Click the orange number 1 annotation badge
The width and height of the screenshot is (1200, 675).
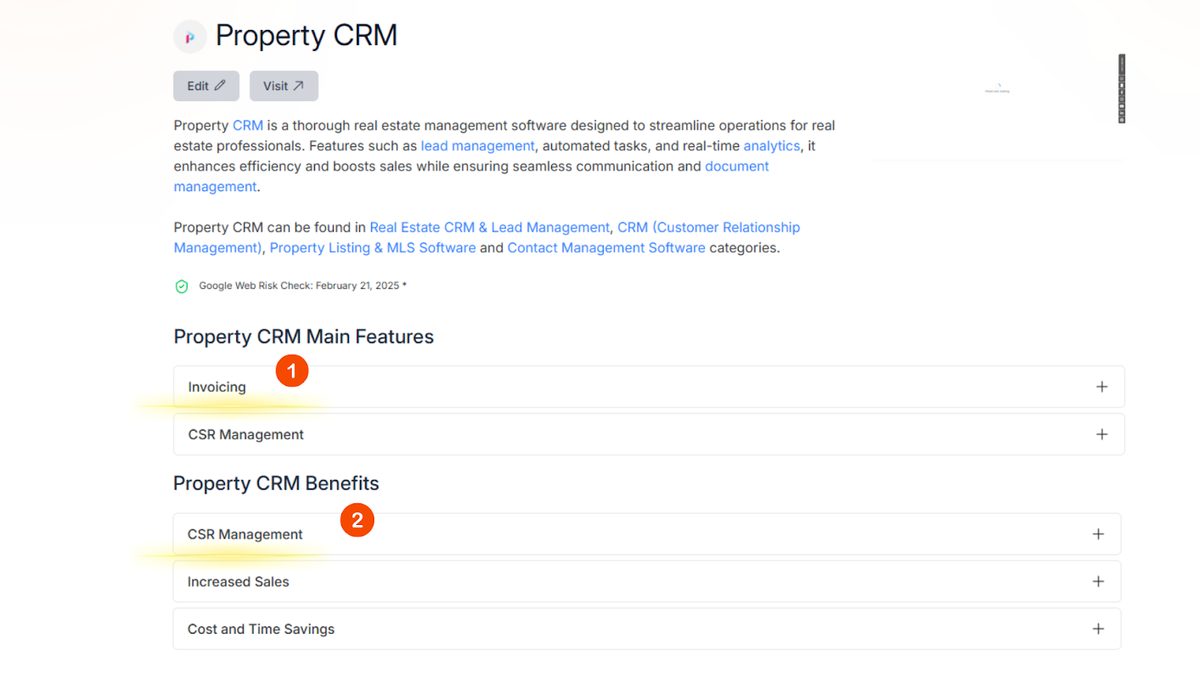[x=292, y=371]
